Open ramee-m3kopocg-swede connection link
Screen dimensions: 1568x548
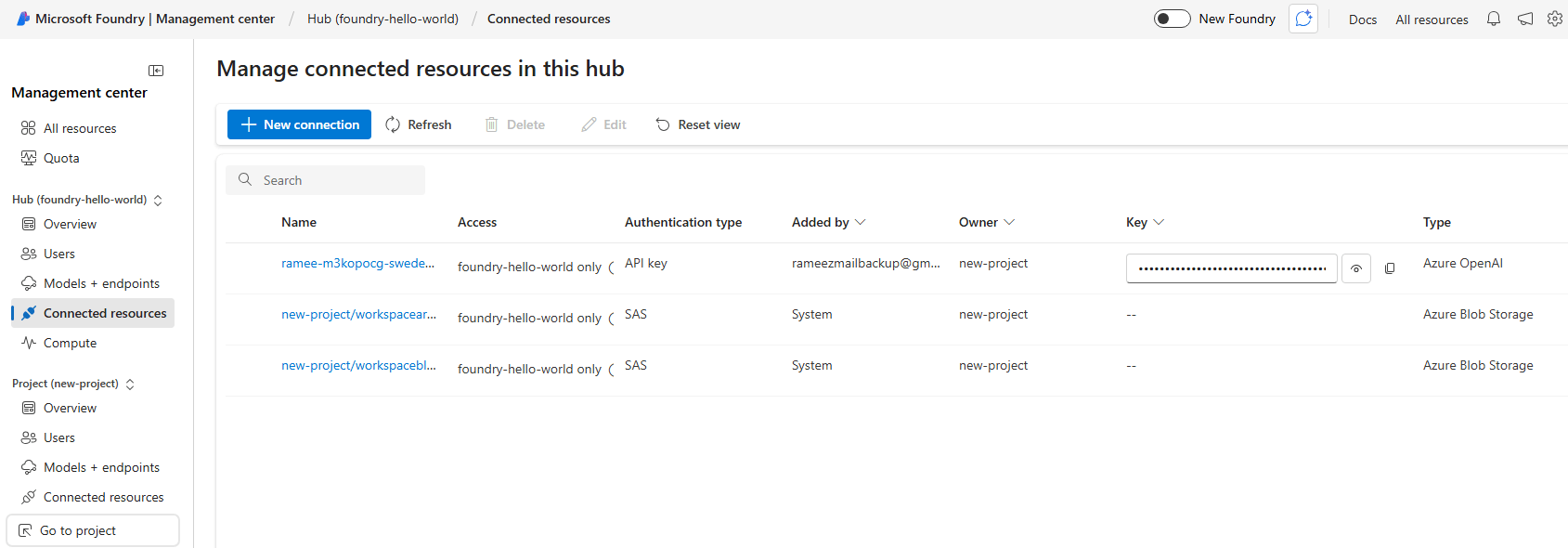click(x=358, y=263)
